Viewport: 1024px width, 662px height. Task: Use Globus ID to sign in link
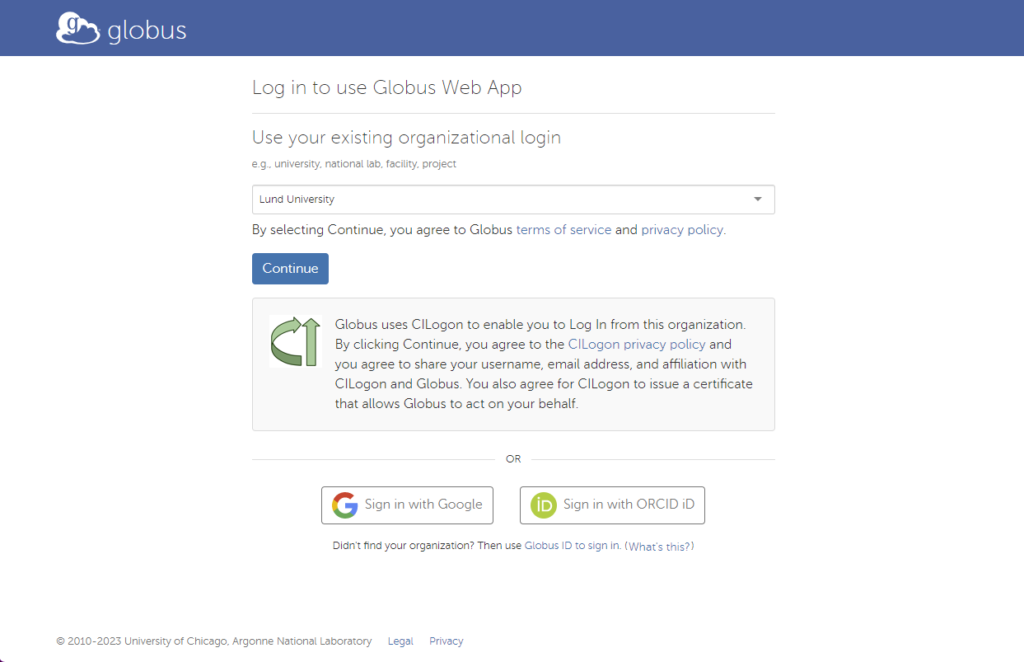pos(572,546)
